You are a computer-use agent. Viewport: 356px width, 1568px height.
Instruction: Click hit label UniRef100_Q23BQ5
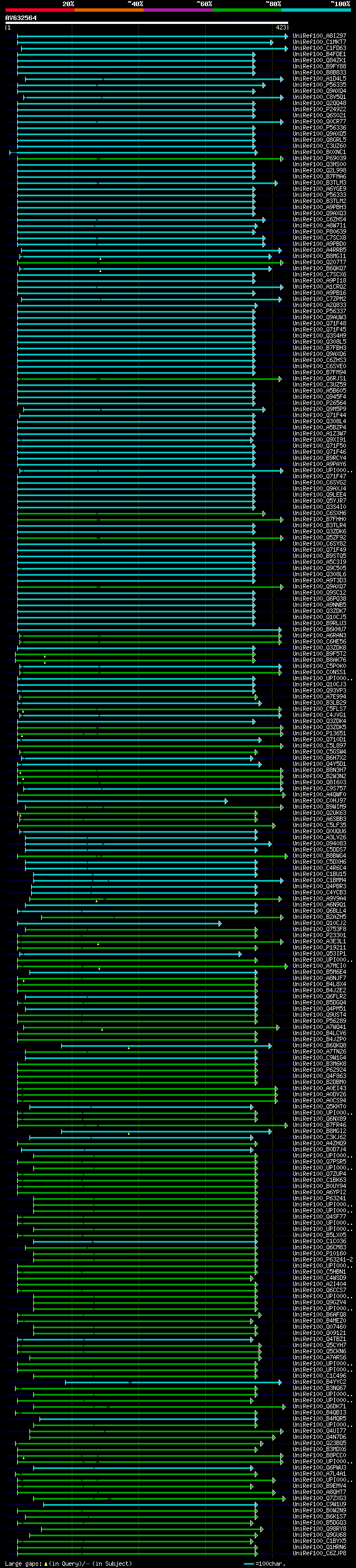[319, 1444]
